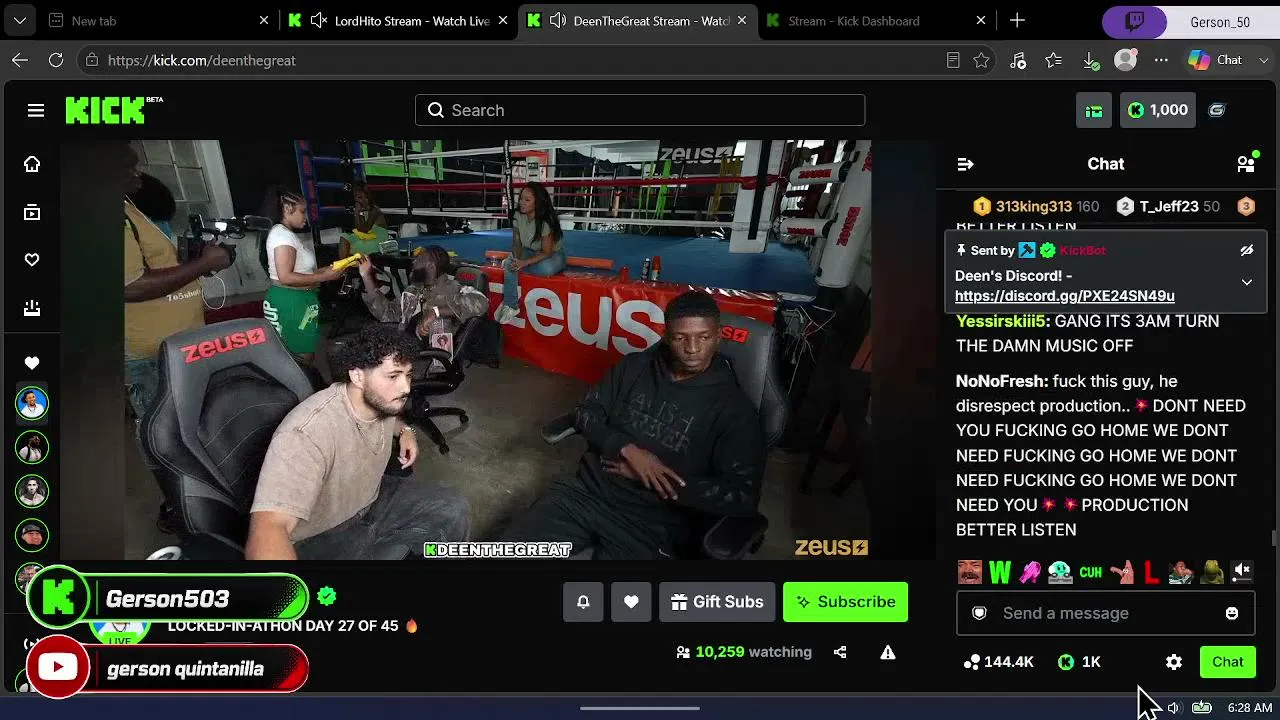Hide the pinned KickBot message
This screenshot has height=720, width=1280.
pyautogui.click(x=1247, y=250)
